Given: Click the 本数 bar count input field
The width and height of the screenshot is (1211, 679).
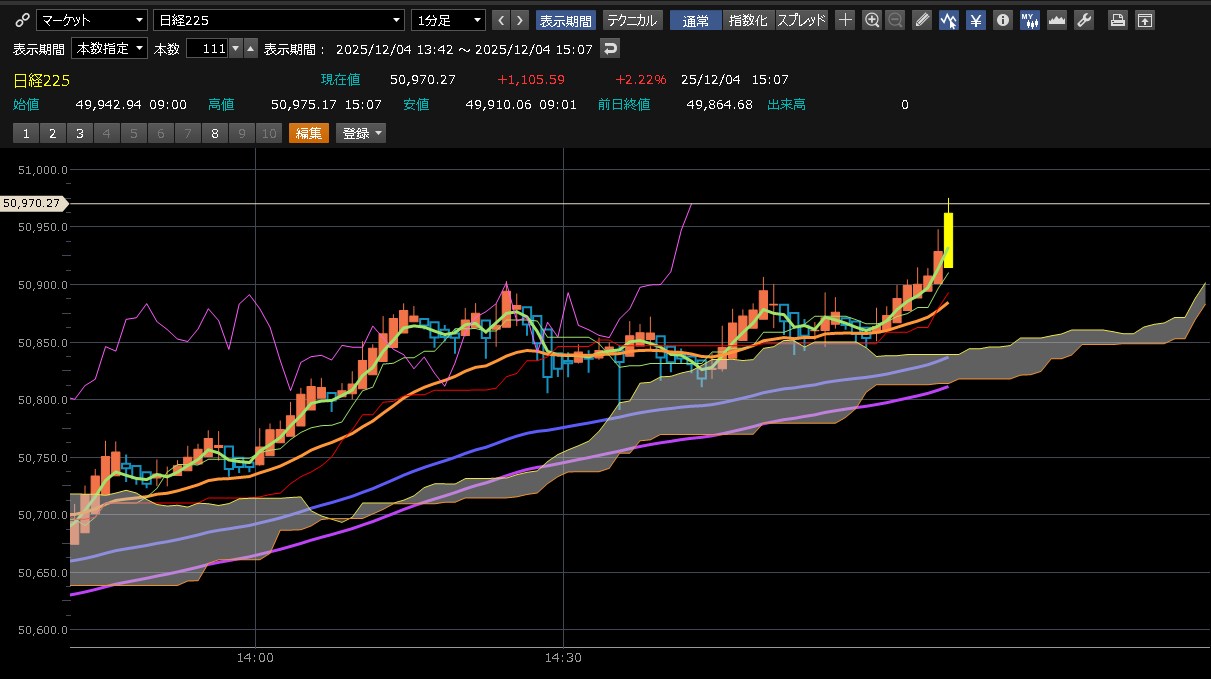Looking at the screenshot, I should click(x=206, y=48).
